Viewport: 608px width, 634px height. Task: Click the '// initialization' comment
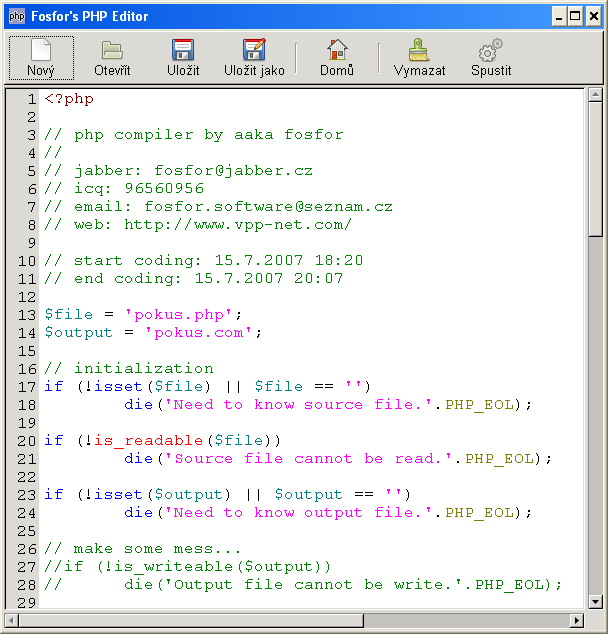click(x=129, y=369)
